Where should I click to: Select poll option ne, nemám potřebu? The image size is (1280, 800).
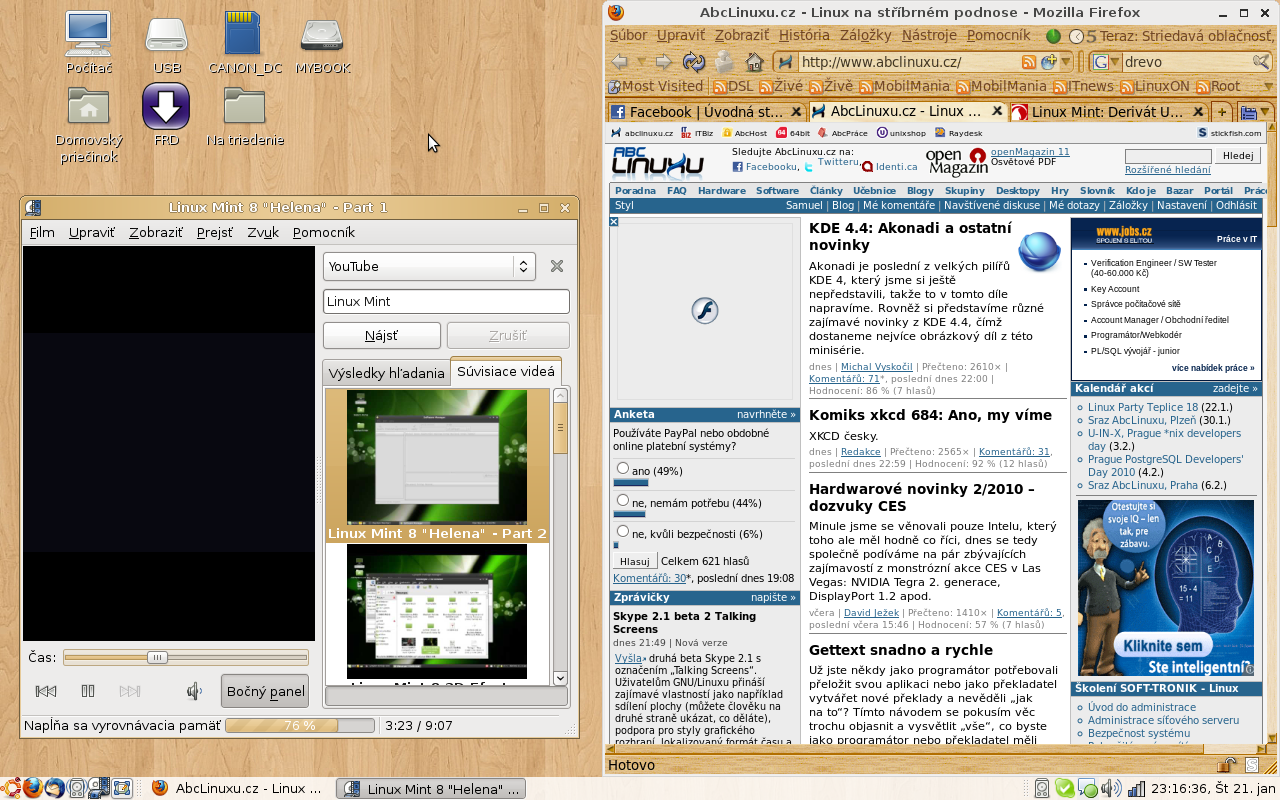623,501
